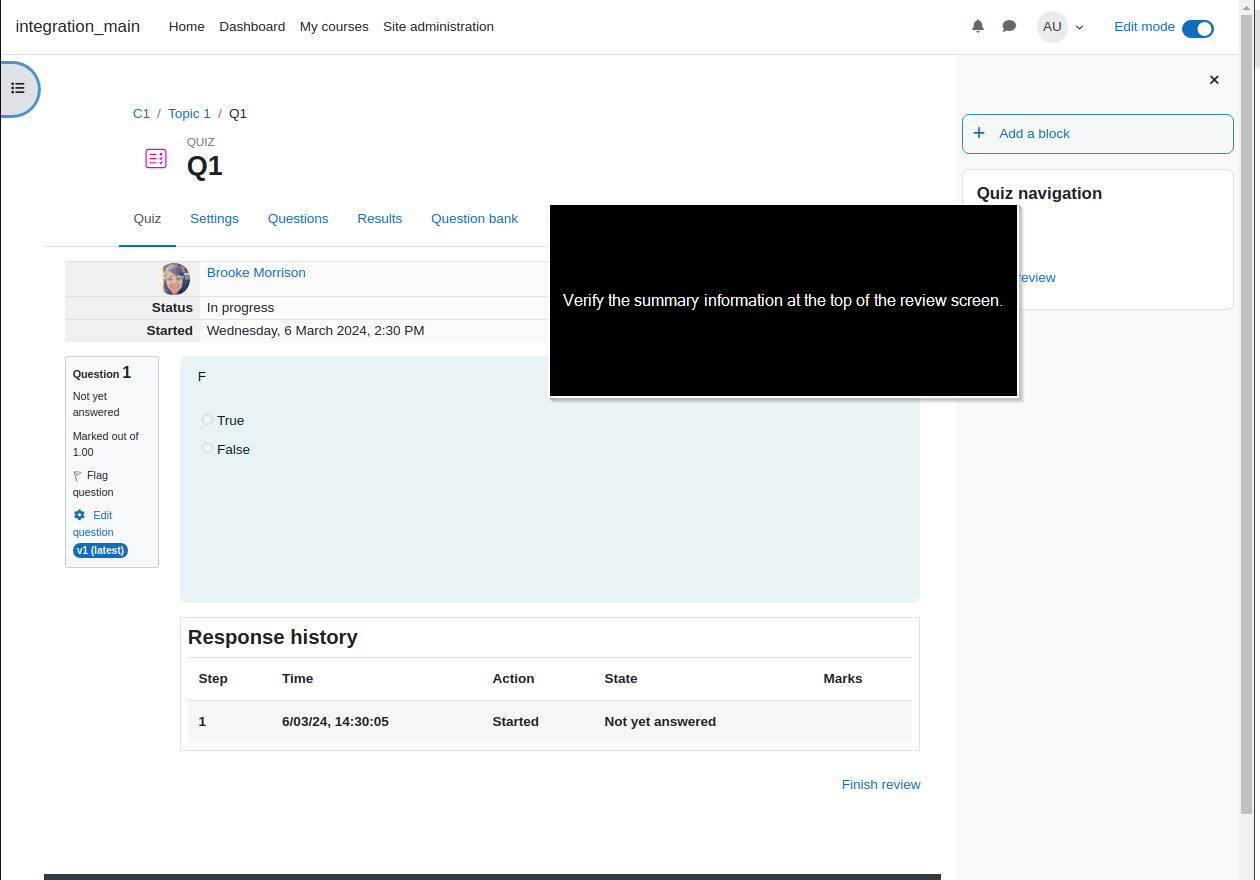Click the C1 breadcrumb link

click(141, 114)
